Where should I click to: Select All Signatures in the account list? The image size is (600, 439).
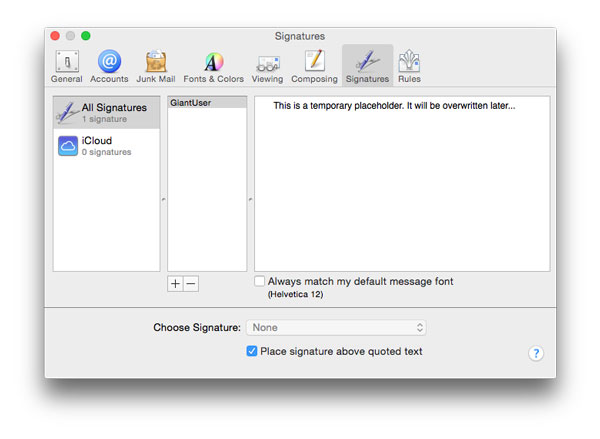point(106,112)
